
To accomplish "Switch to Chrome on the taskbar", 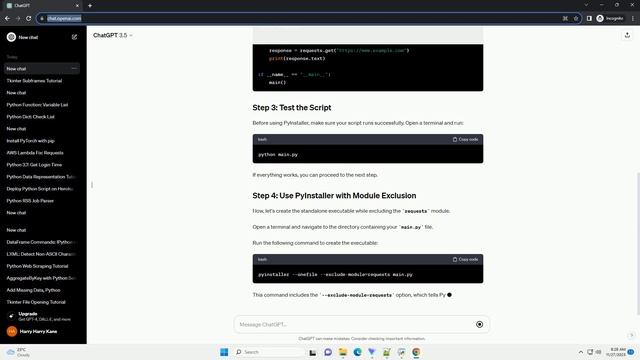I will pos(416,352).
